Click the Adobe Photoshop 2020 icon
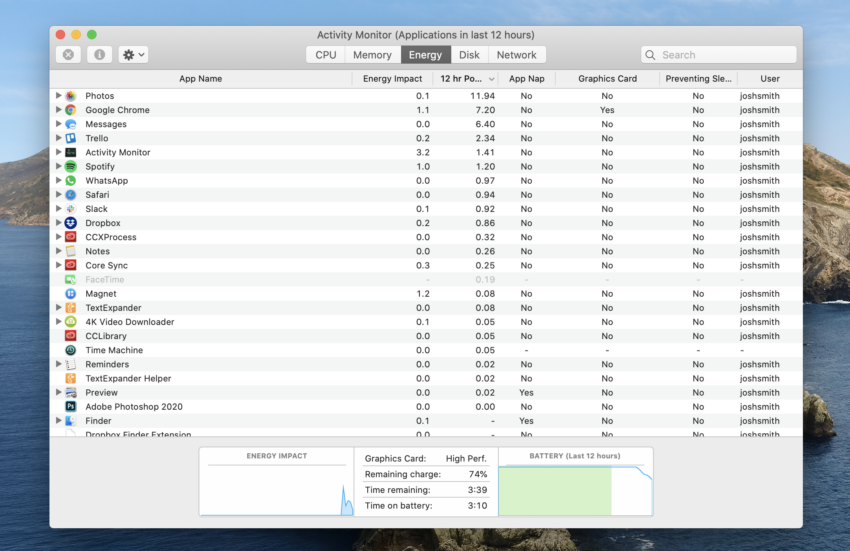The height and width of the screenshot is (551, 850). (70, 406)
